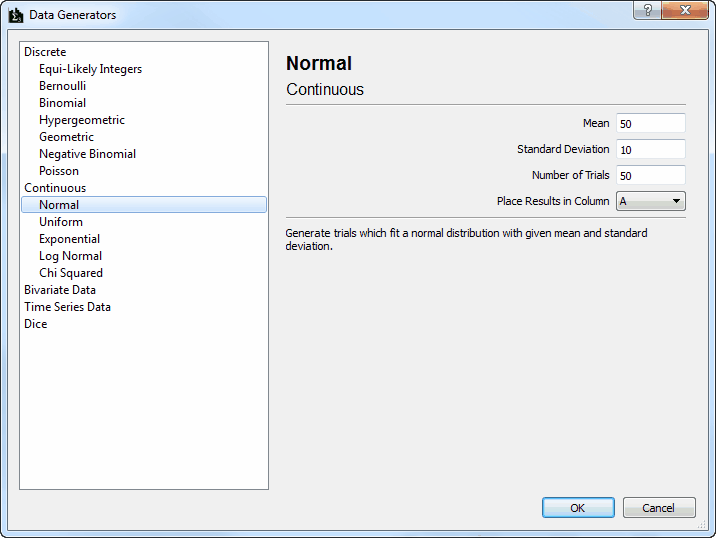The image size is (716, 538).
Task: Click the 'Place Results in Column' label
Action: (x=553, y=201)
